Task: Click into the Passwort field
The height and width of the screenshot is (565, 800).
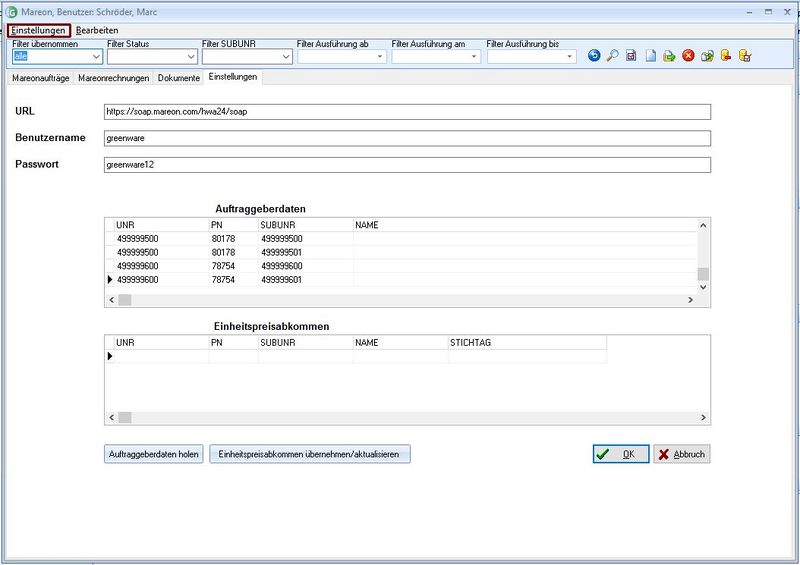Action: 407,165
